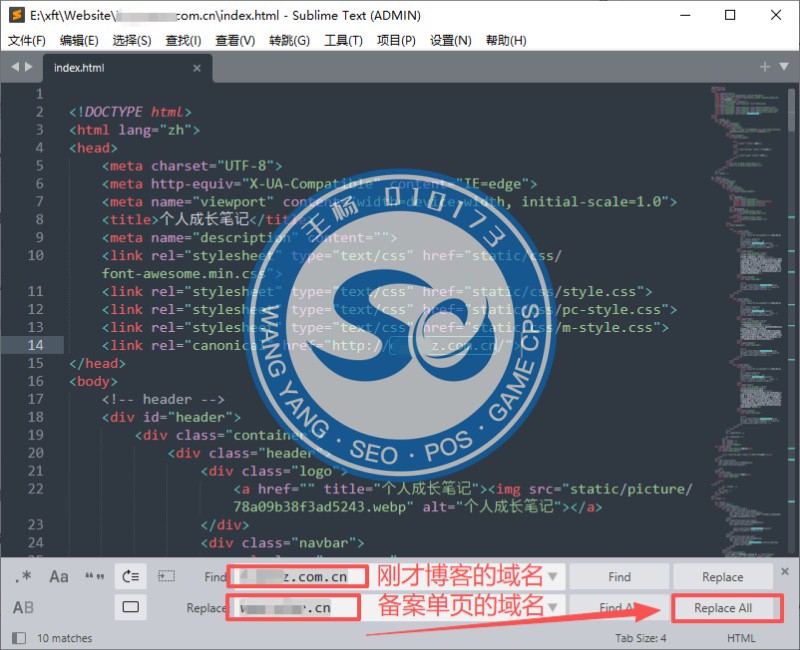Click the Replace button
The image size is (800, 650).
point(722,577)
